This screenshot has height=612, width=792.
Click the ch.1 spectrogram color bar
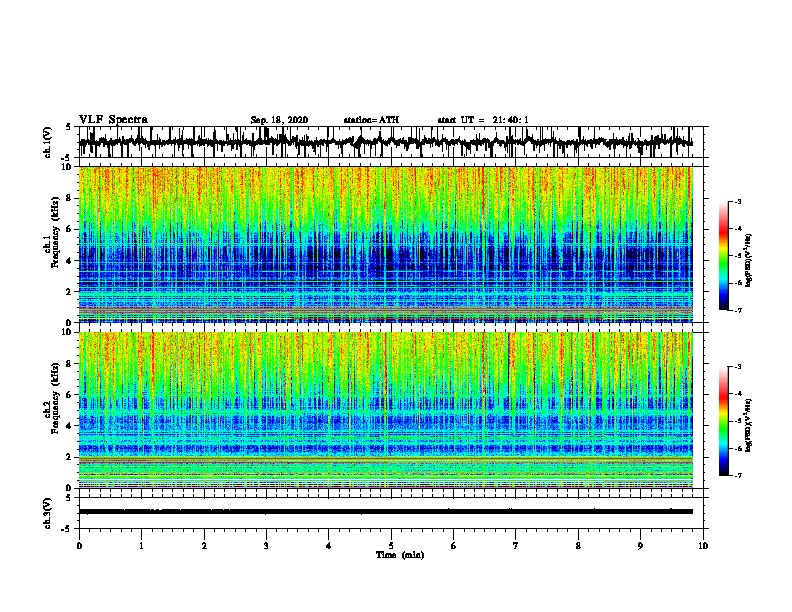pos(723,256)
